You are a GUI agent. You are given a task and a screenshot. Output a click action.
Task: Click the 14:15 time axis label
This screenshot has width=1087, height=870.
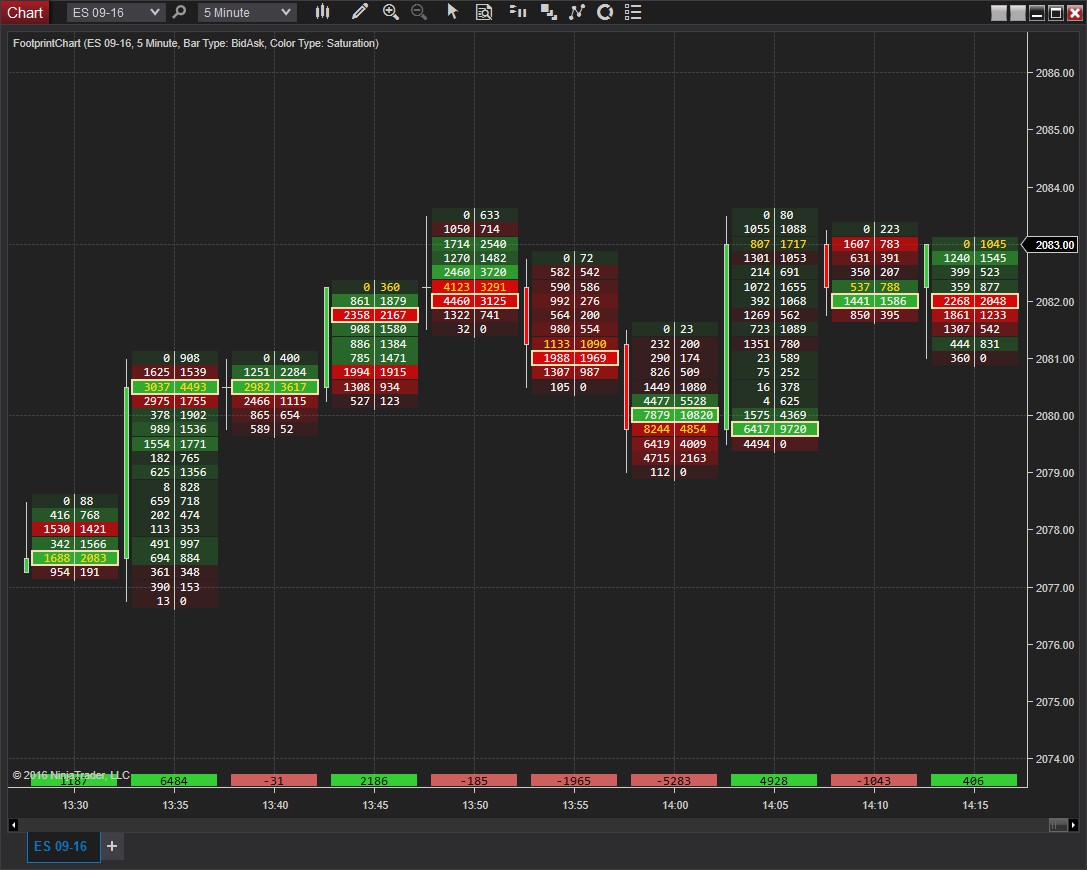(x=975, y=805)
